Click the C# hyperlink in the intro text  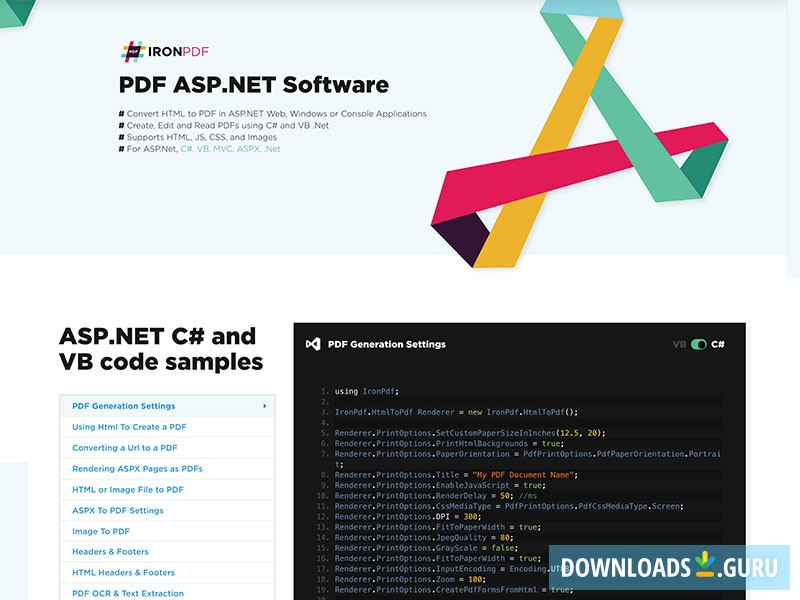(187, 147)
